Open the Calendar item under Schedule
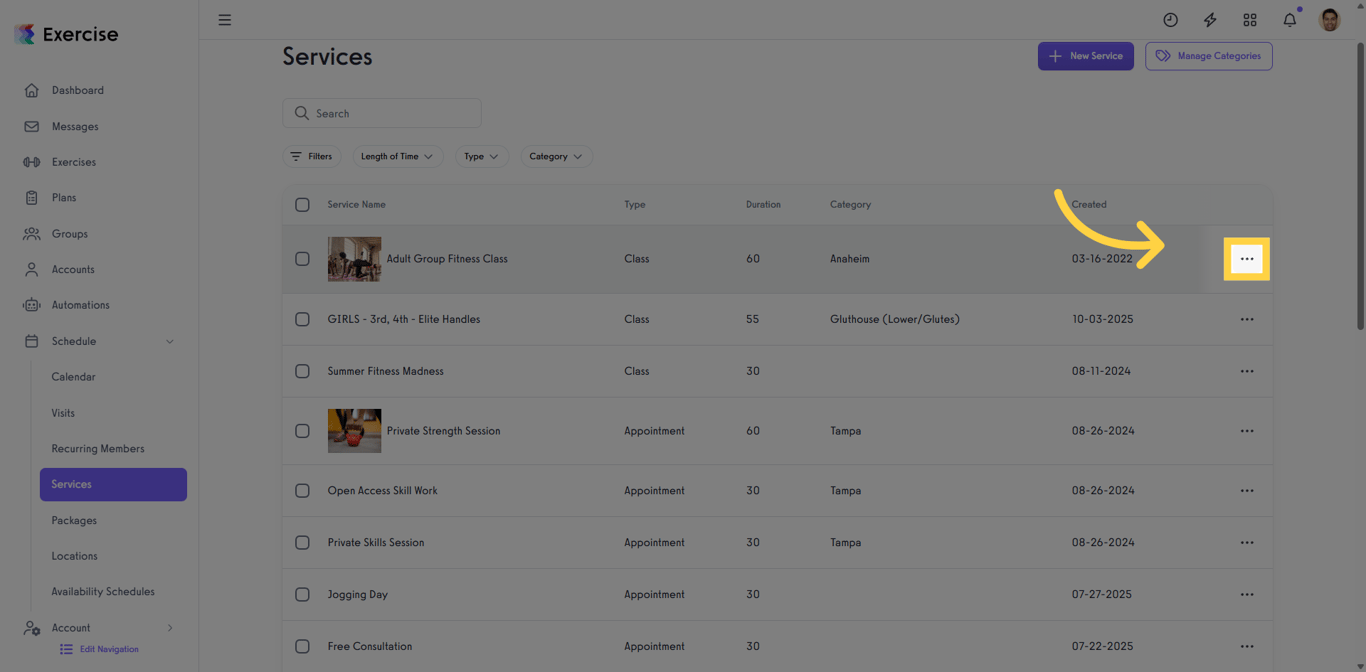The width and height of the screenshot is (1366, 672). pyautogui.click(x=73, y=377)
